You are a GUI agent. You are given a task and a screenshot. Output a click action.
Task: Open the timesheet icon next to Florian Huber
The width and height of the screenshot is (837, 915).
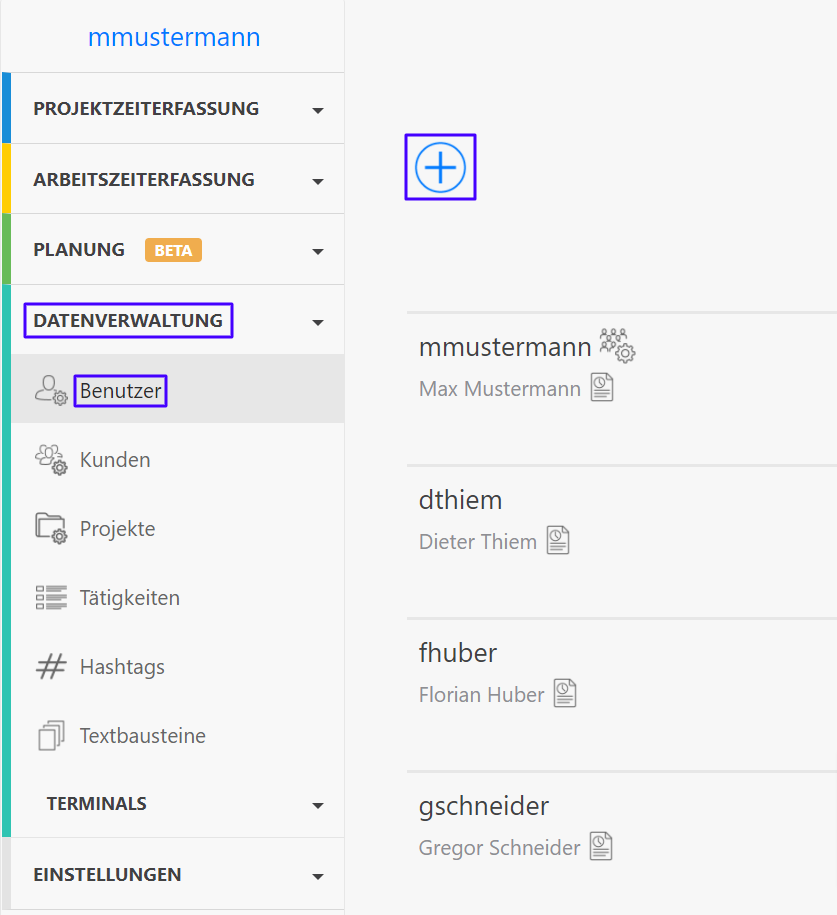[x=565, y=693]
